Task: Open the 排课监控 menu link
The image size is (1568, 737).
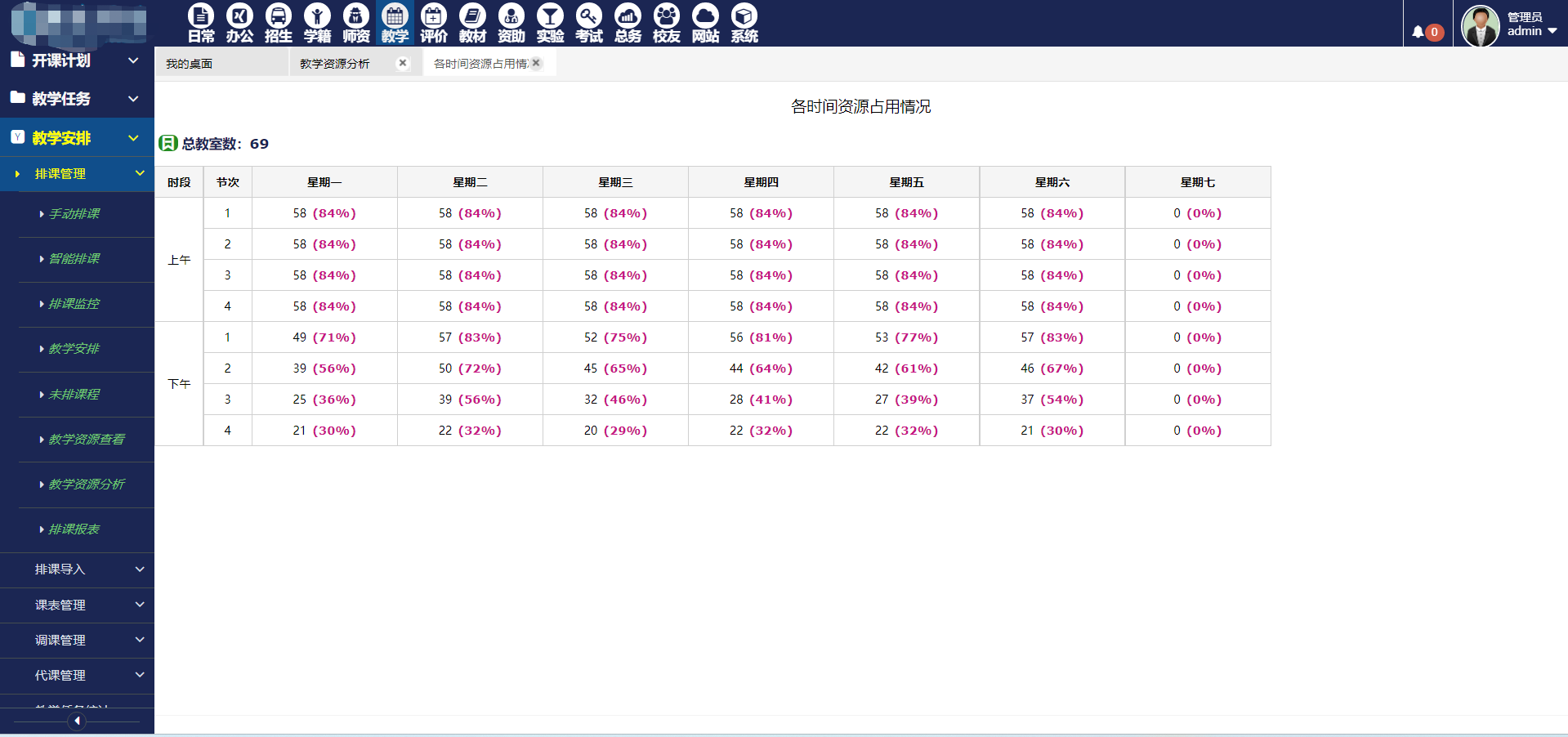Action: 74,303
